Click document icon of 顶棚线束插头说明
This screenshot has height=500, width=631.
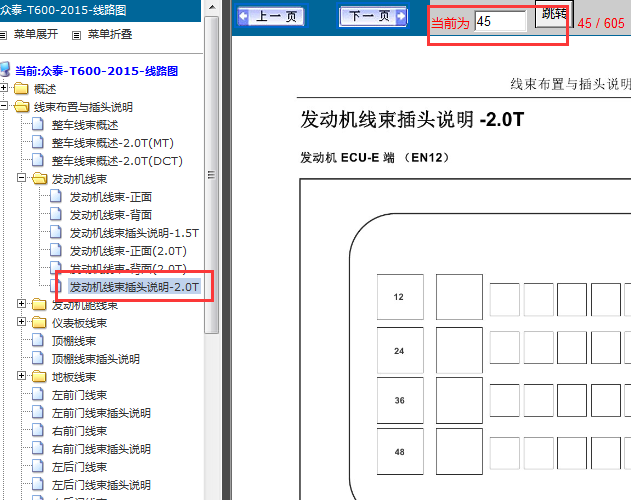coord(38,358)
